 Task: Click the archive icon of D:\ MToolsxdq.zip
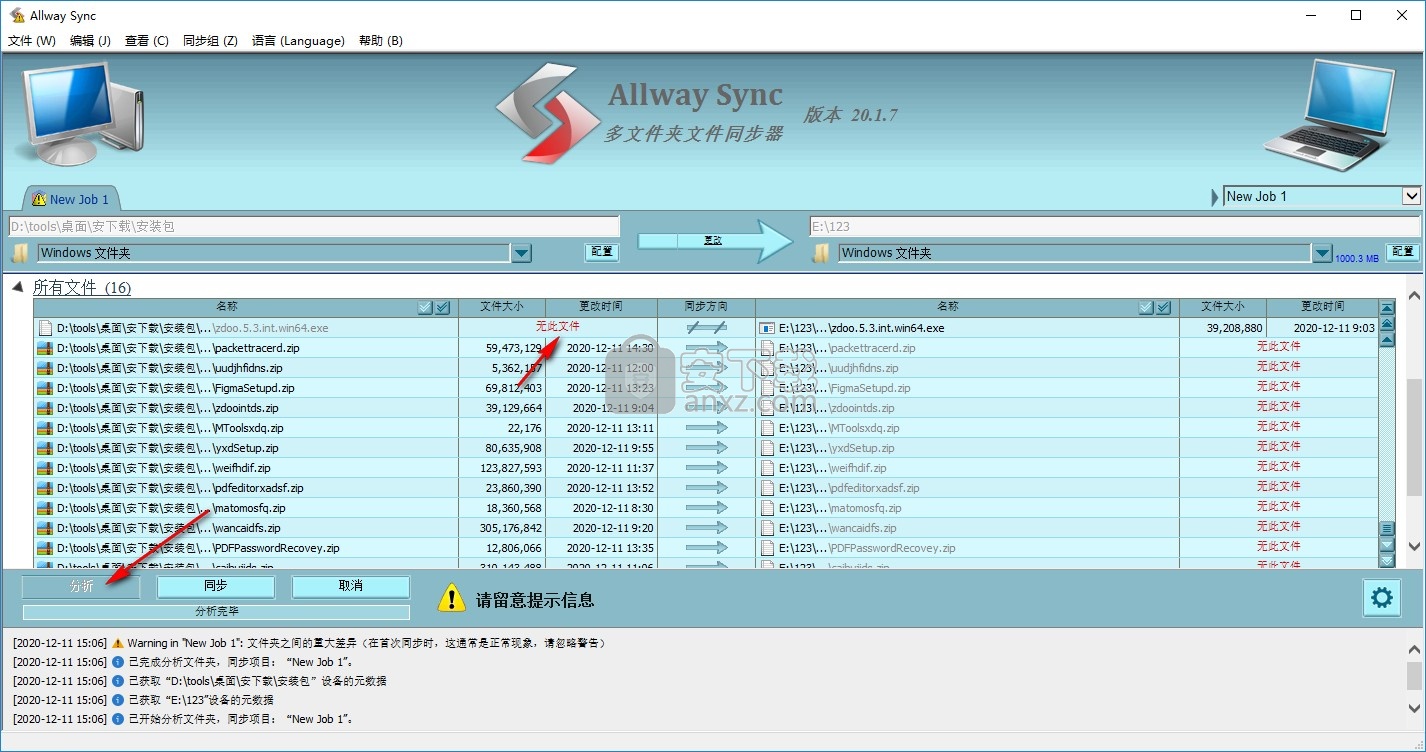(x=44, y=428)
